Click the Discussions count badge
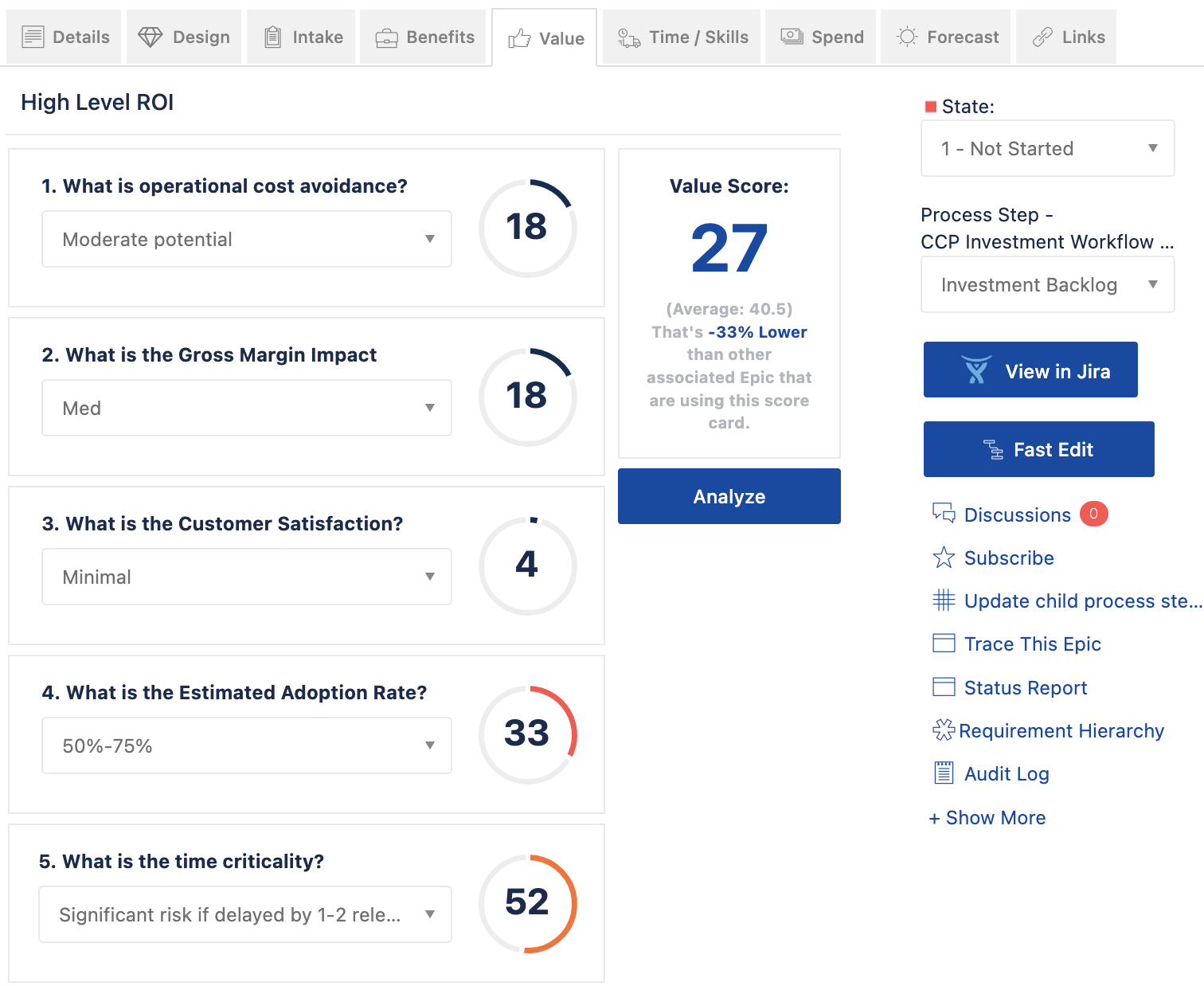The height and width of the screenshot is (986, 1204). (1094, 514)
